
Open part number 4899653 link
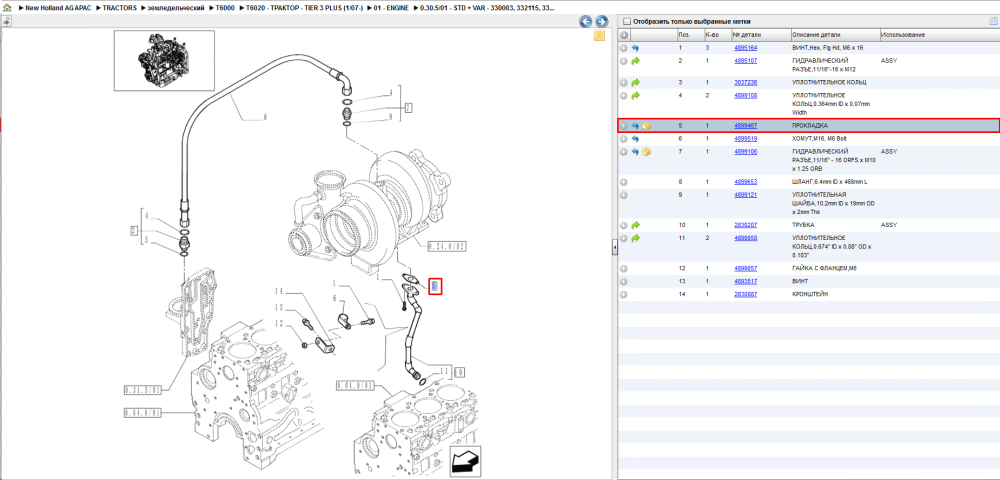[746, 182]
